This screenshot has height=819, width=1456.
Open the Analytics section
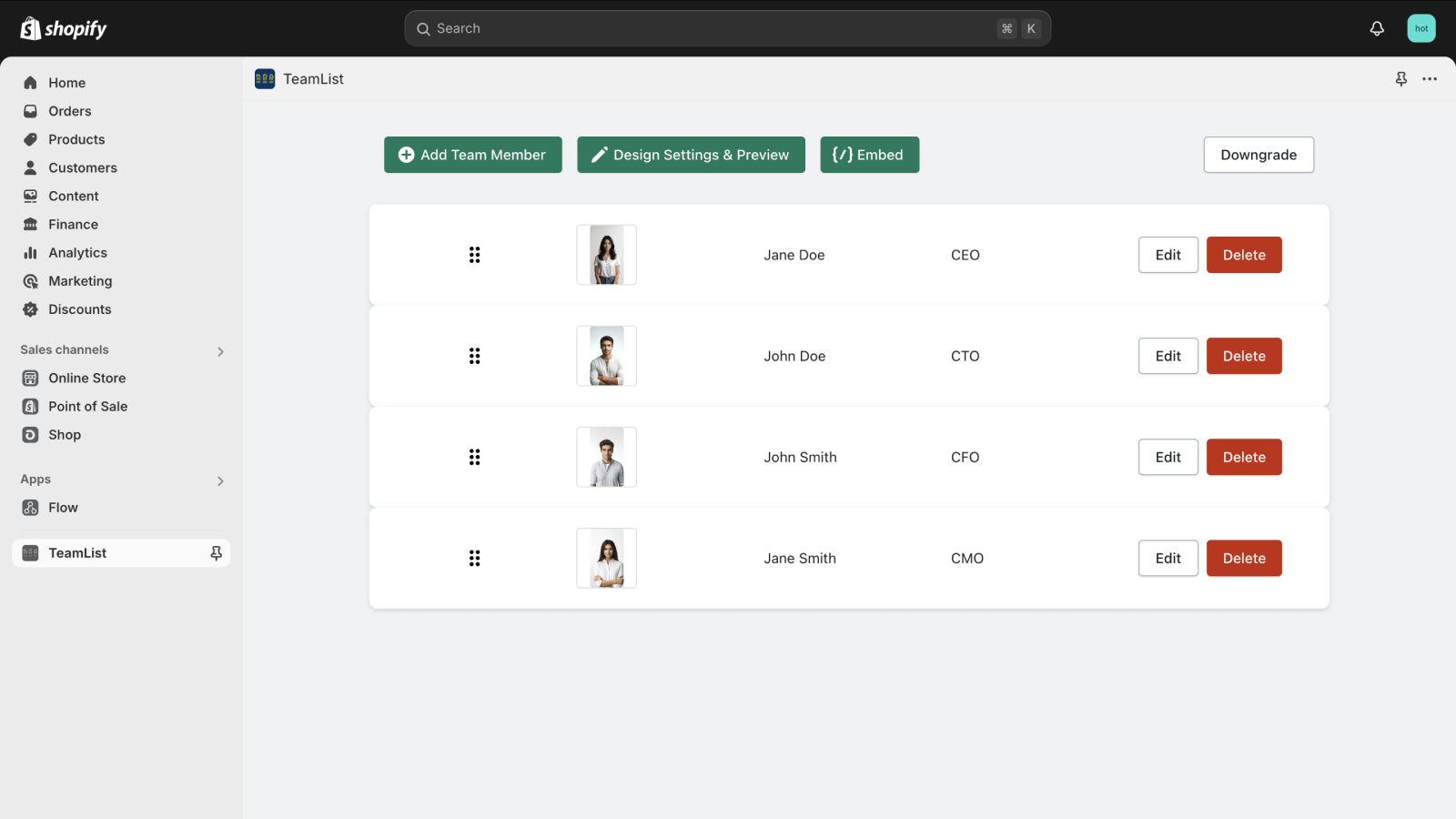(x=77, y=252)
